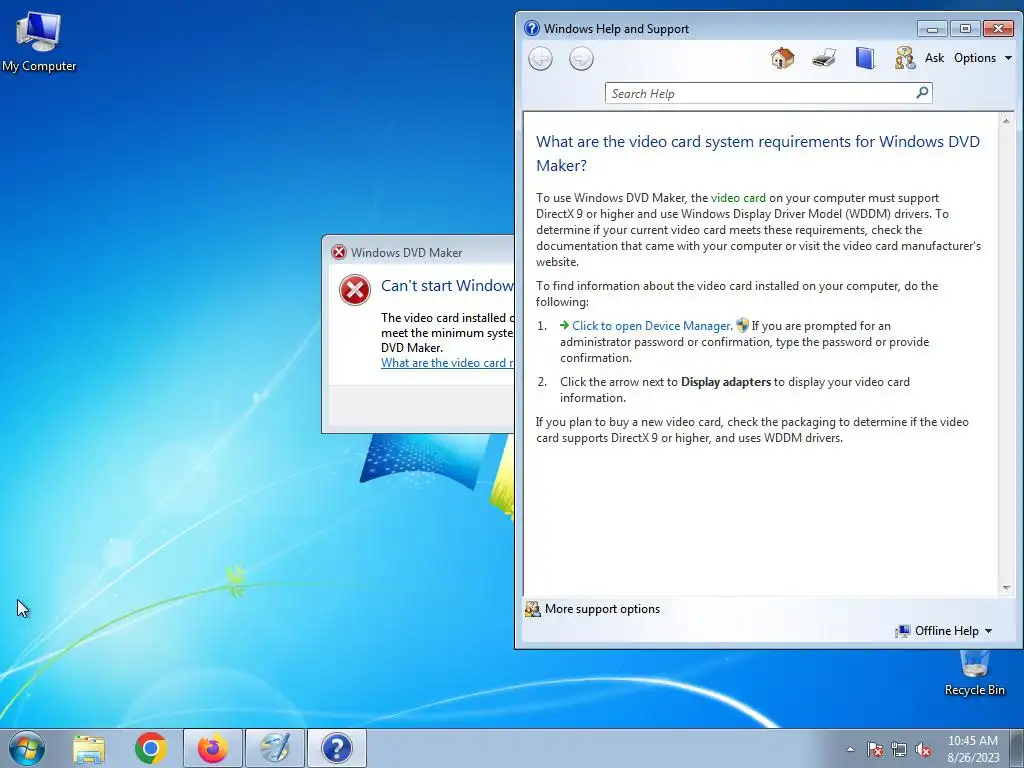
Task: Select Recycle Bin desktop icon
Action: coord(974,673)
